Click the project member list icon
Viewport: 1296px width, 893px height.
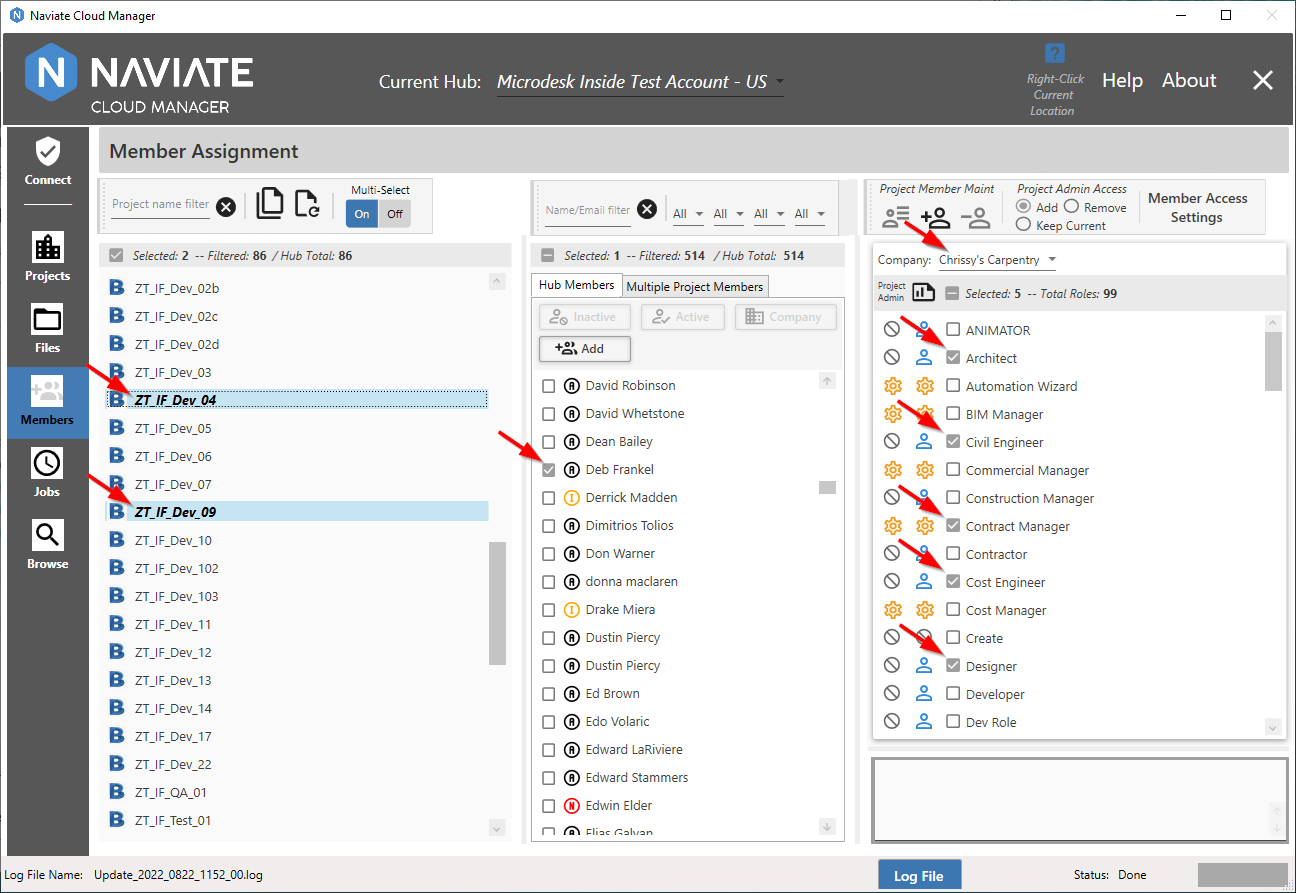point(896,215)
